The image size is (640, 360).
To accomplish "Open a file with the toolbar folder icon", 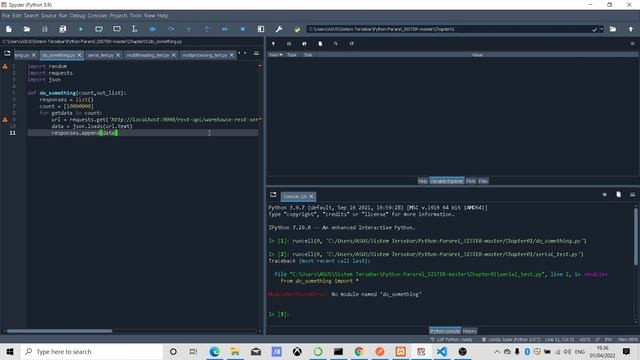I will click(27, 29).
